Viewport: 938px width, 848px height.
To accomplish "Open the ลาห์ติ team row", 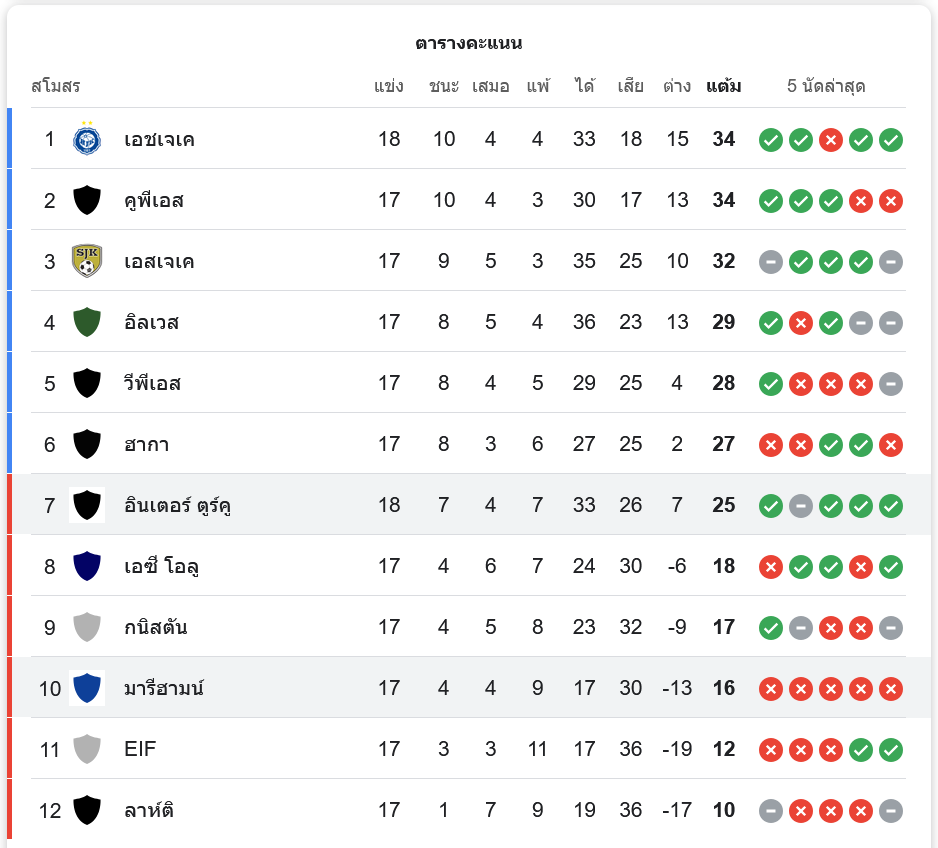I will click(x=150, y=810).
